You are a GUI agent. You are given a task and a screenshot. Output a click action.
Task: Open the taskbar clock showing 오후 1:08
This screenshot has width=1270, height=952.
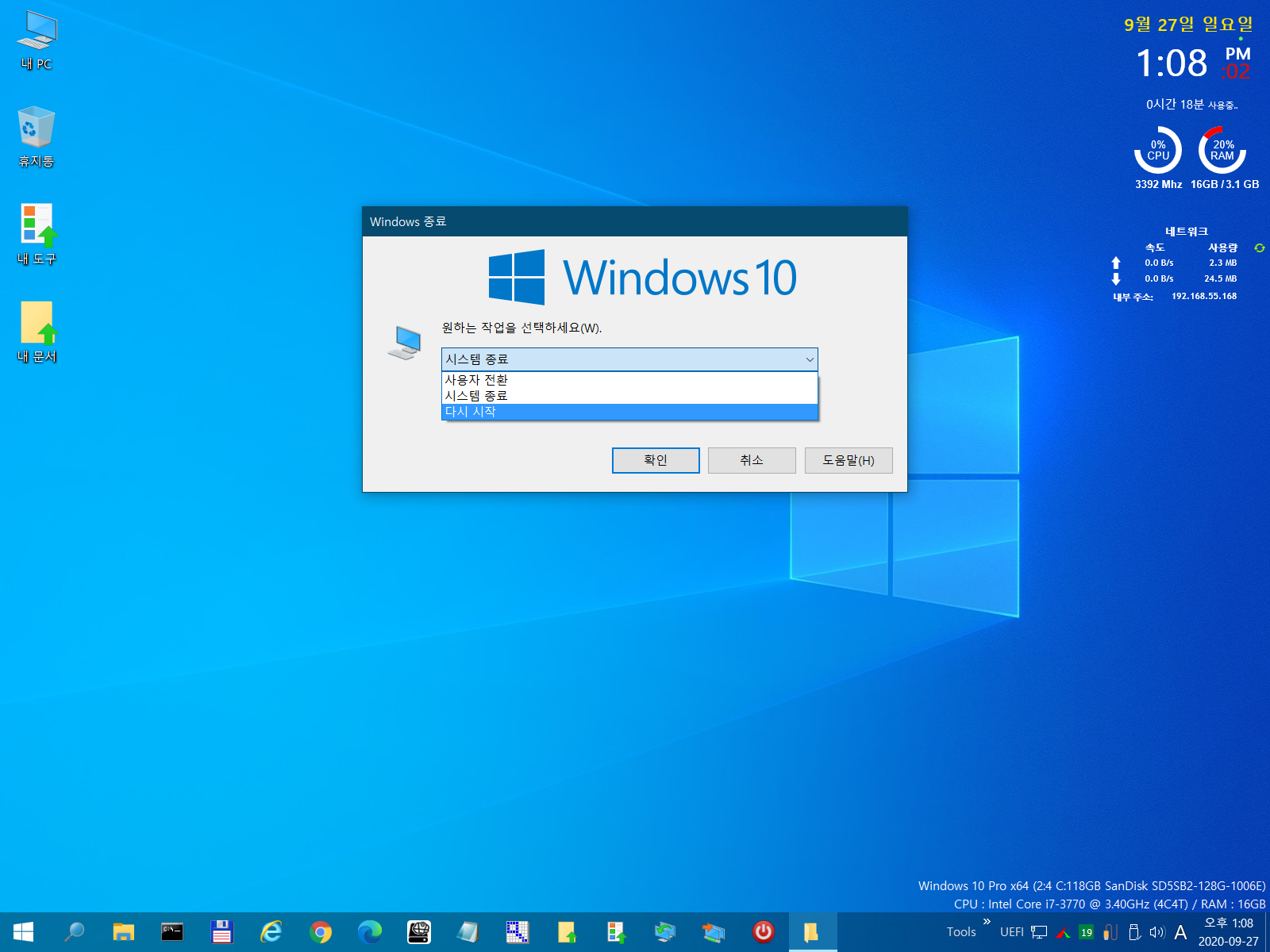1229,932
